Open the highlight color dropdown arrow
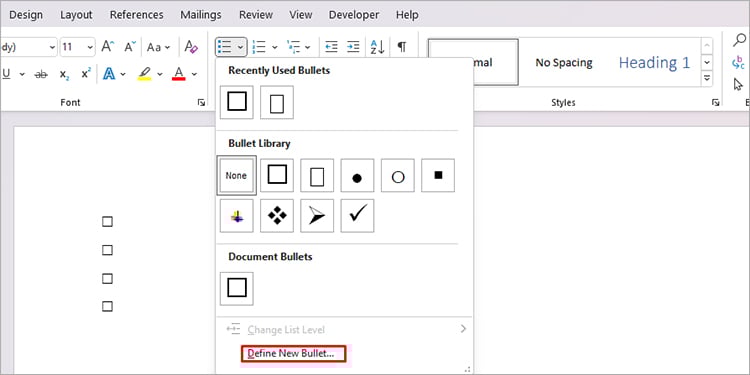 (160, 74)
